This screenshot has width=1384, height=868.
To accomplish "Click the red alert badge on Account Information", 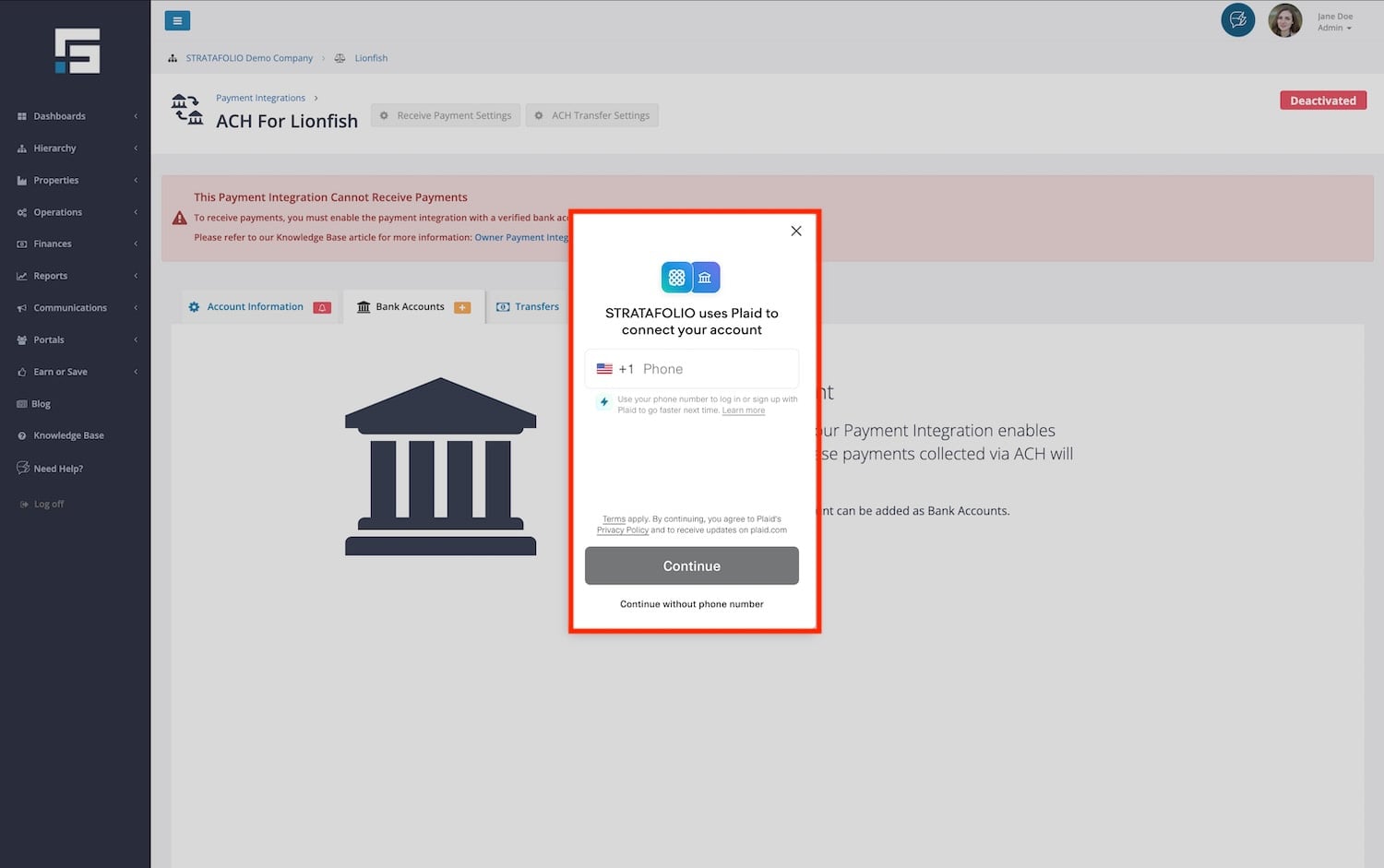I will (x=322, y=307).
